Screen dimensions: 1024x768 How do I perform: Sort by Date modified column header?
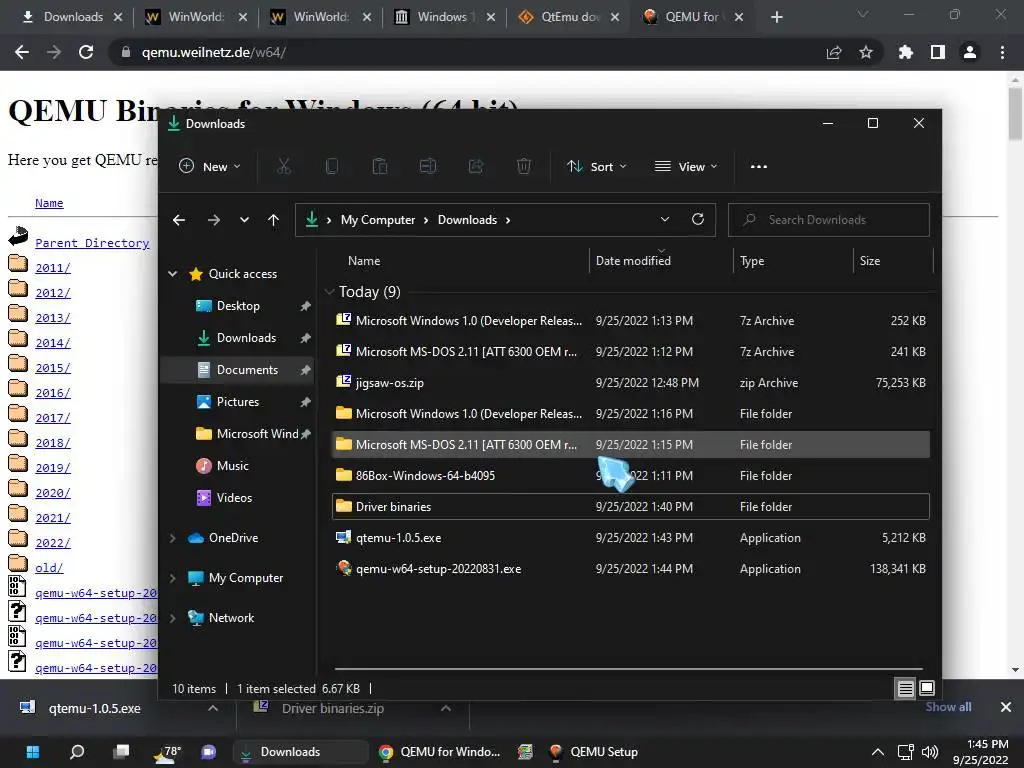tap(661, 261)
